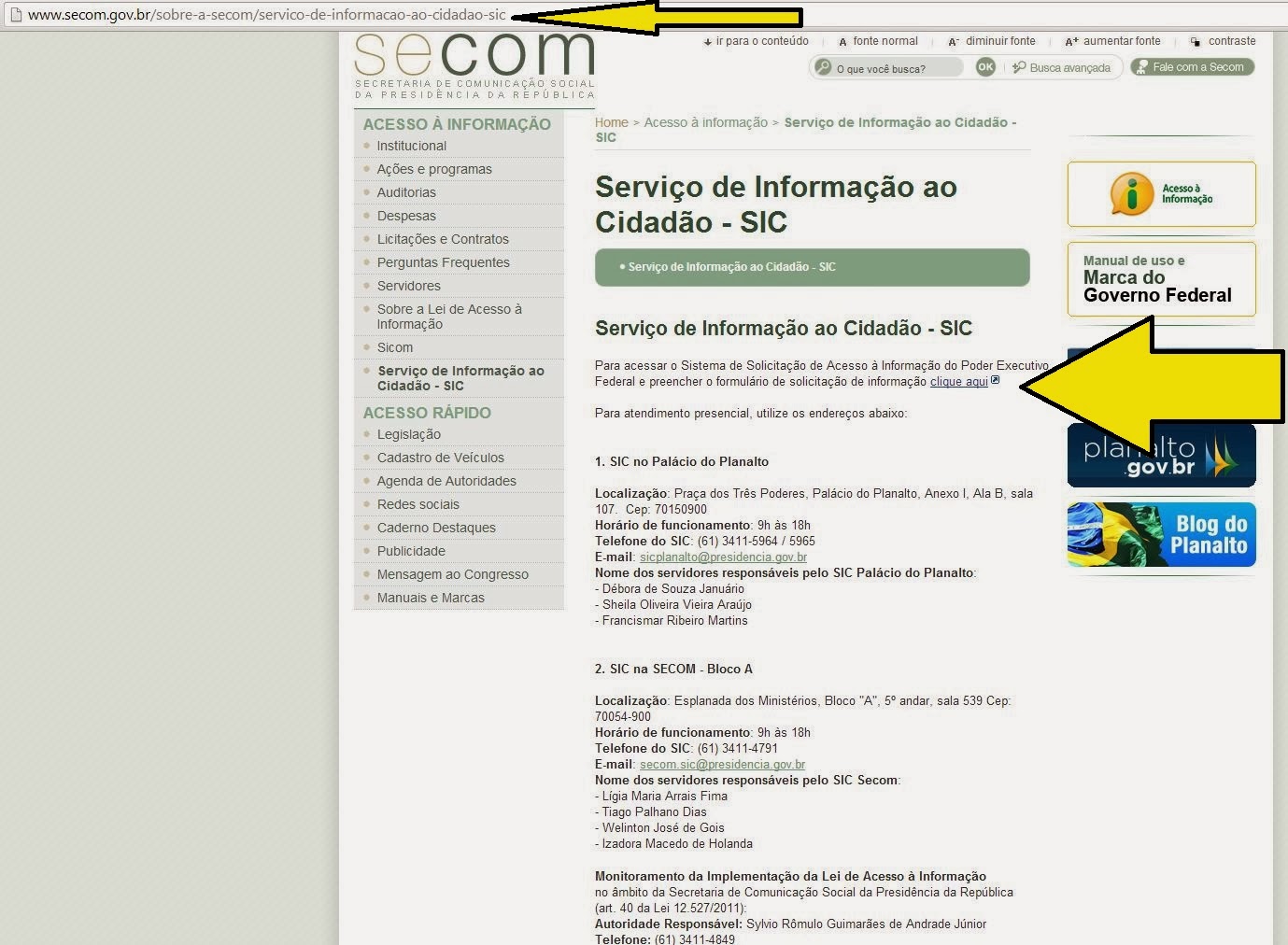Click the email secom.sic@presidencia.gov.br

(x=722, y=765)
